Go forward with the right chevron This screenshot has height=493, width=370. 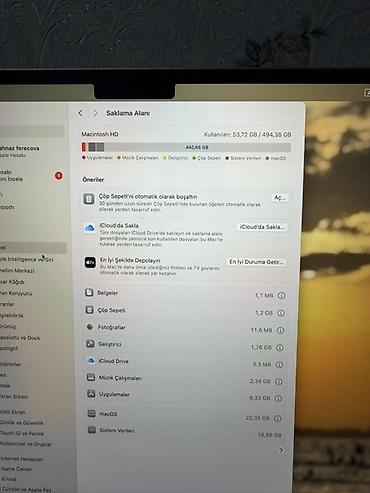click(x=95, y=113)
